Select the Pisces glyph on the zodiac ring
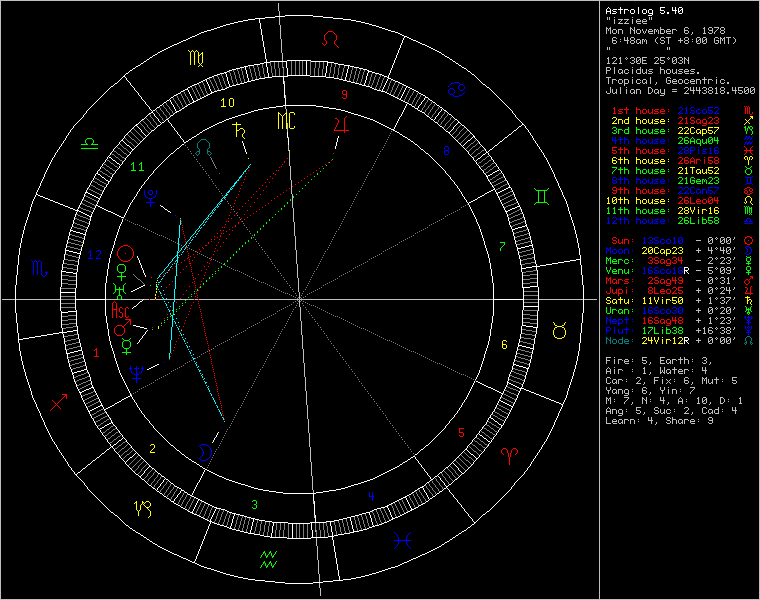The height and width of the screenshot is (600, 760). [x=402, y=540]
